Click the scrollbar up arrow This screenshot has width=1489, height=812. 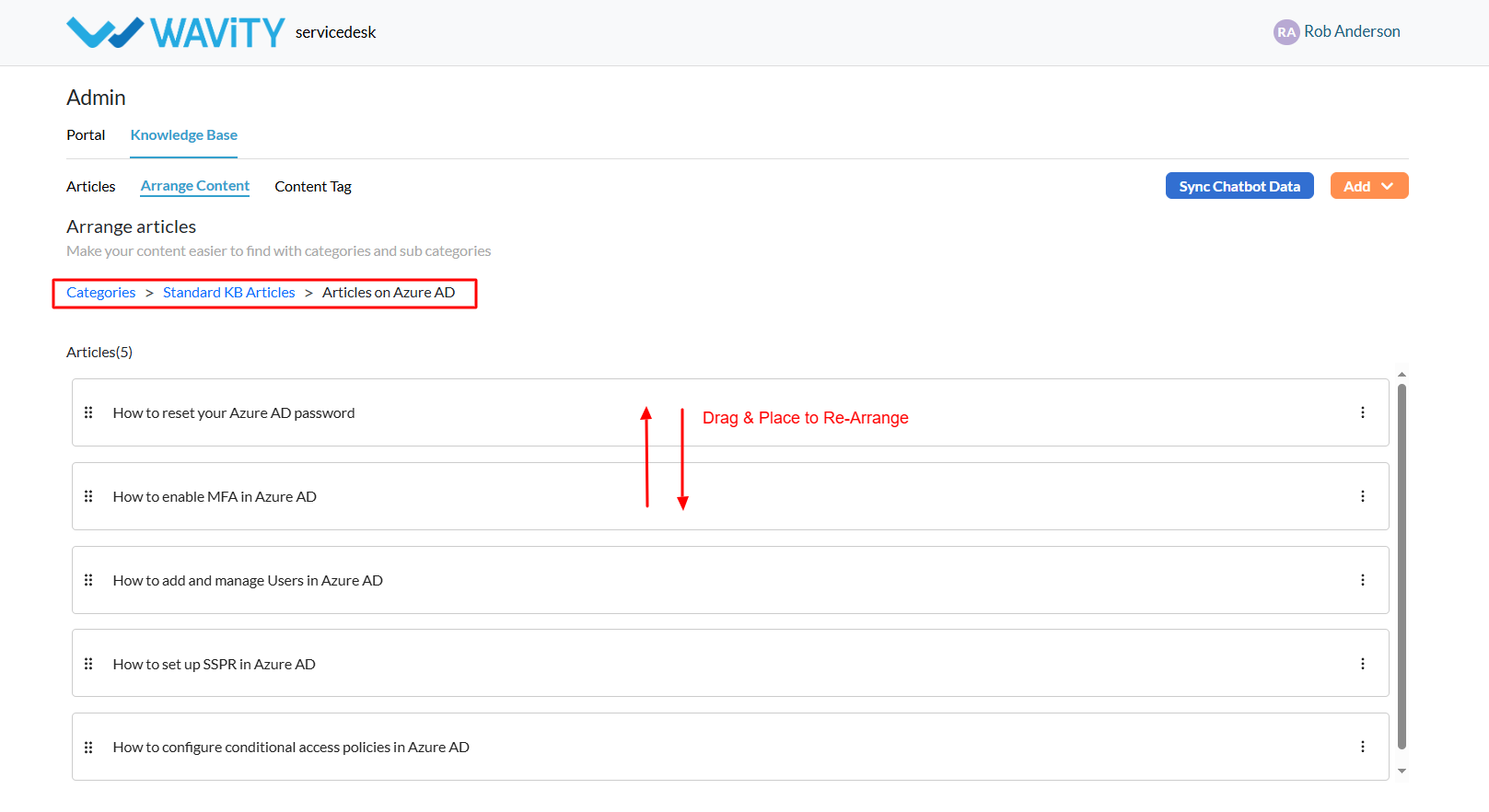tap(1402, 375)
